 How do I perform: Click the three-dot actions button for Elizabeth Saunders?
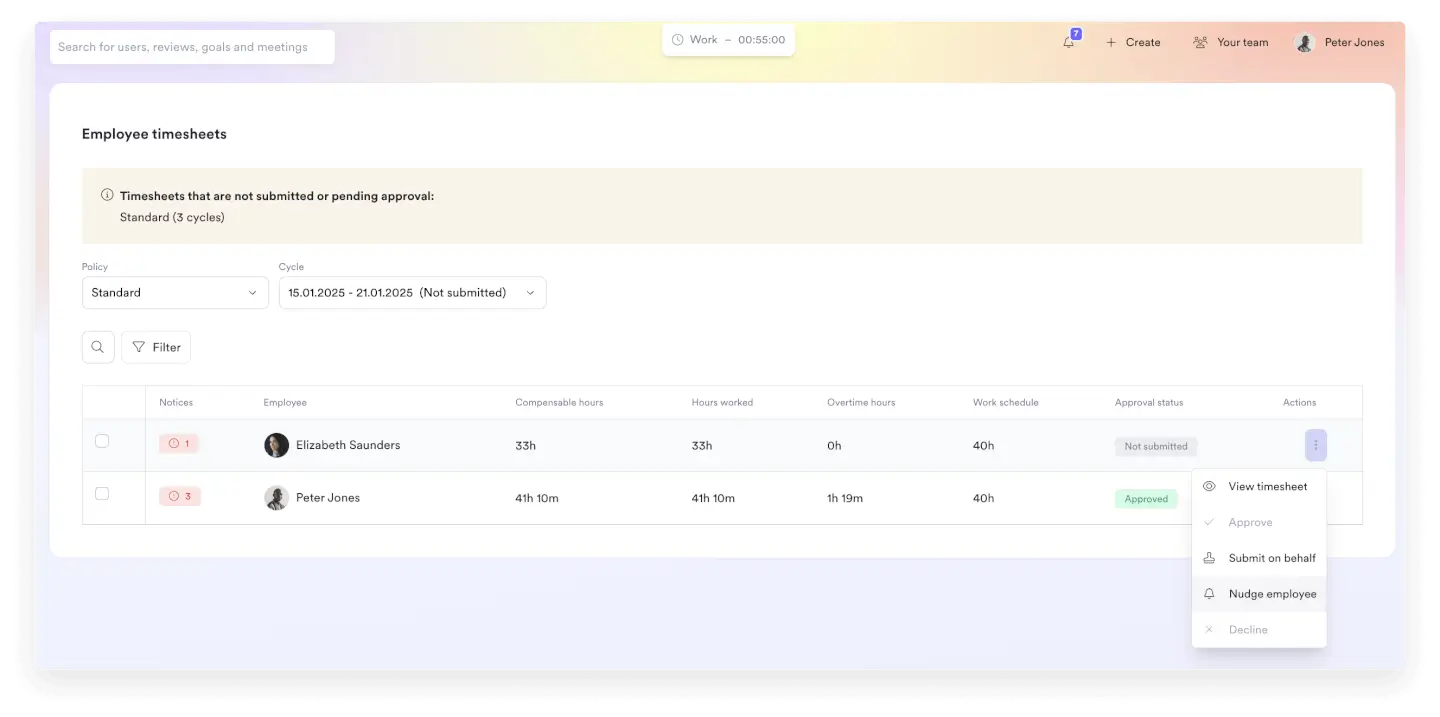(x=1315, y=445)
